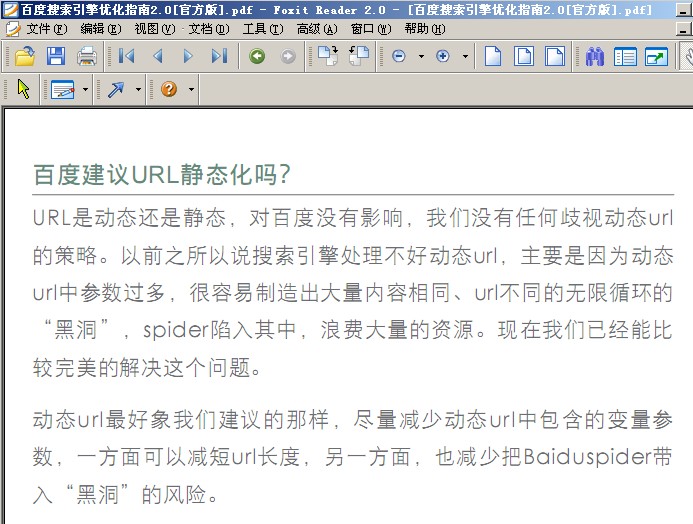Click the help question mark icon
Screen dimensions: 693x524
coord(169,90)
